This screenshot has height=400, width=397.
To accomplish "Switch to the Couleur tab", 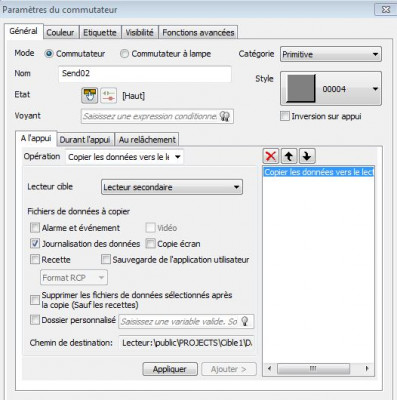I will click(x=60, y=33).
